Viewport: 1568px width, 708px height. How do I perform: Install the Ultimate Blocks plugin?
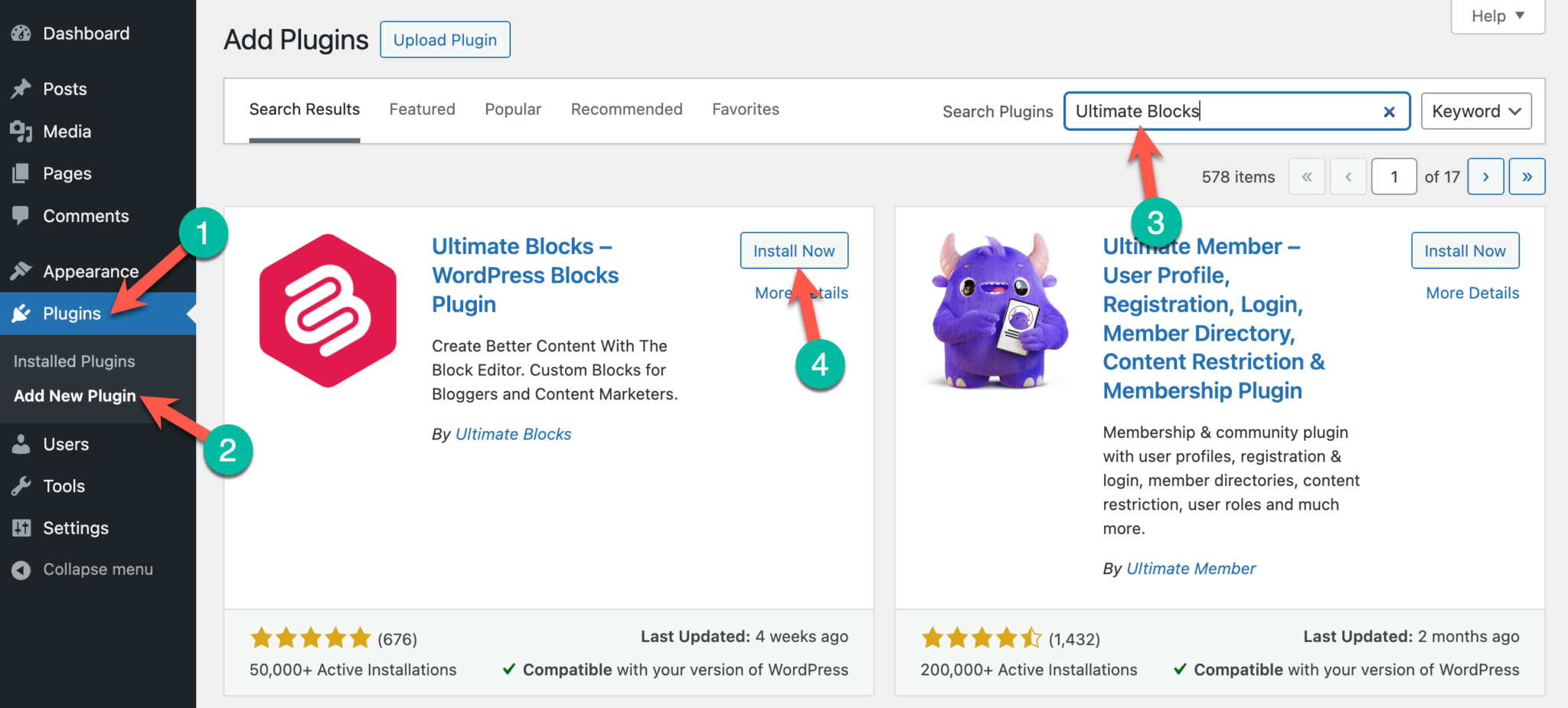click(793, 250)
